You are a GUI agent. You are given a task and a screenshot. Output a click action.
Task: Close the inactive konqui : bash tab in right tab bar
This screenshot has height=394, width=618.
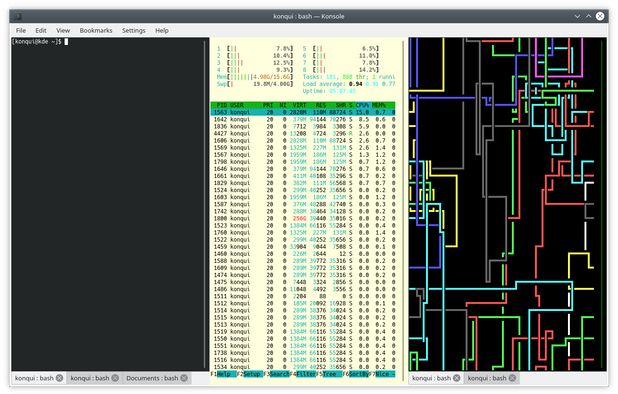pyautogui.click(x=512, y=378)
